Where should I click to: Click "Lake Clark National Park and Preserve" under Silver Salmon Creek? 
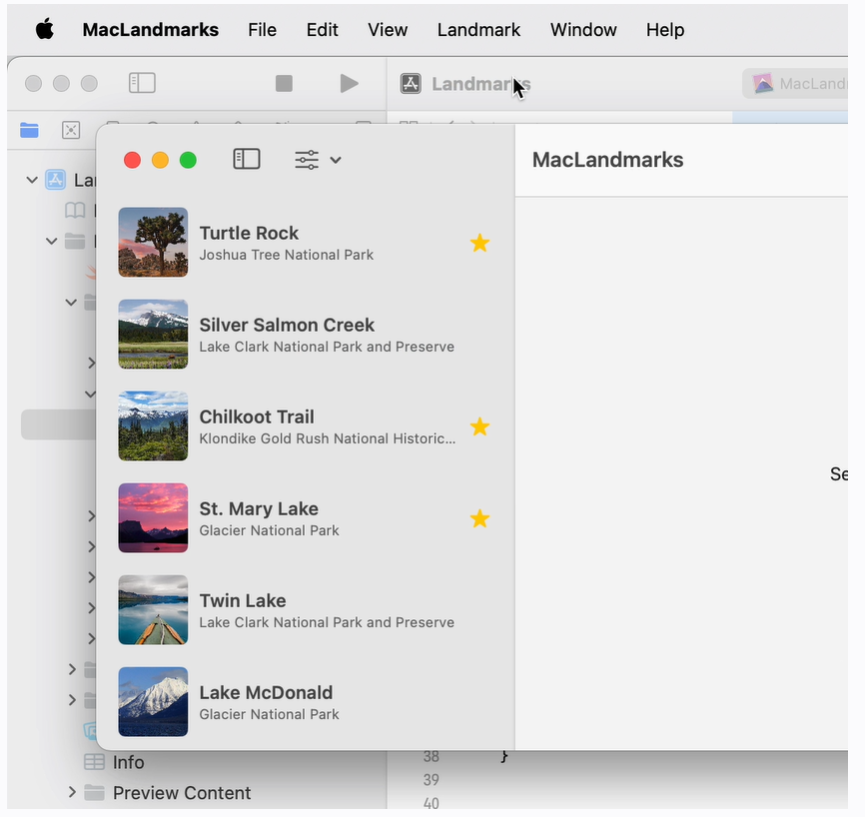pyautogui.click(x=327, y=347)
